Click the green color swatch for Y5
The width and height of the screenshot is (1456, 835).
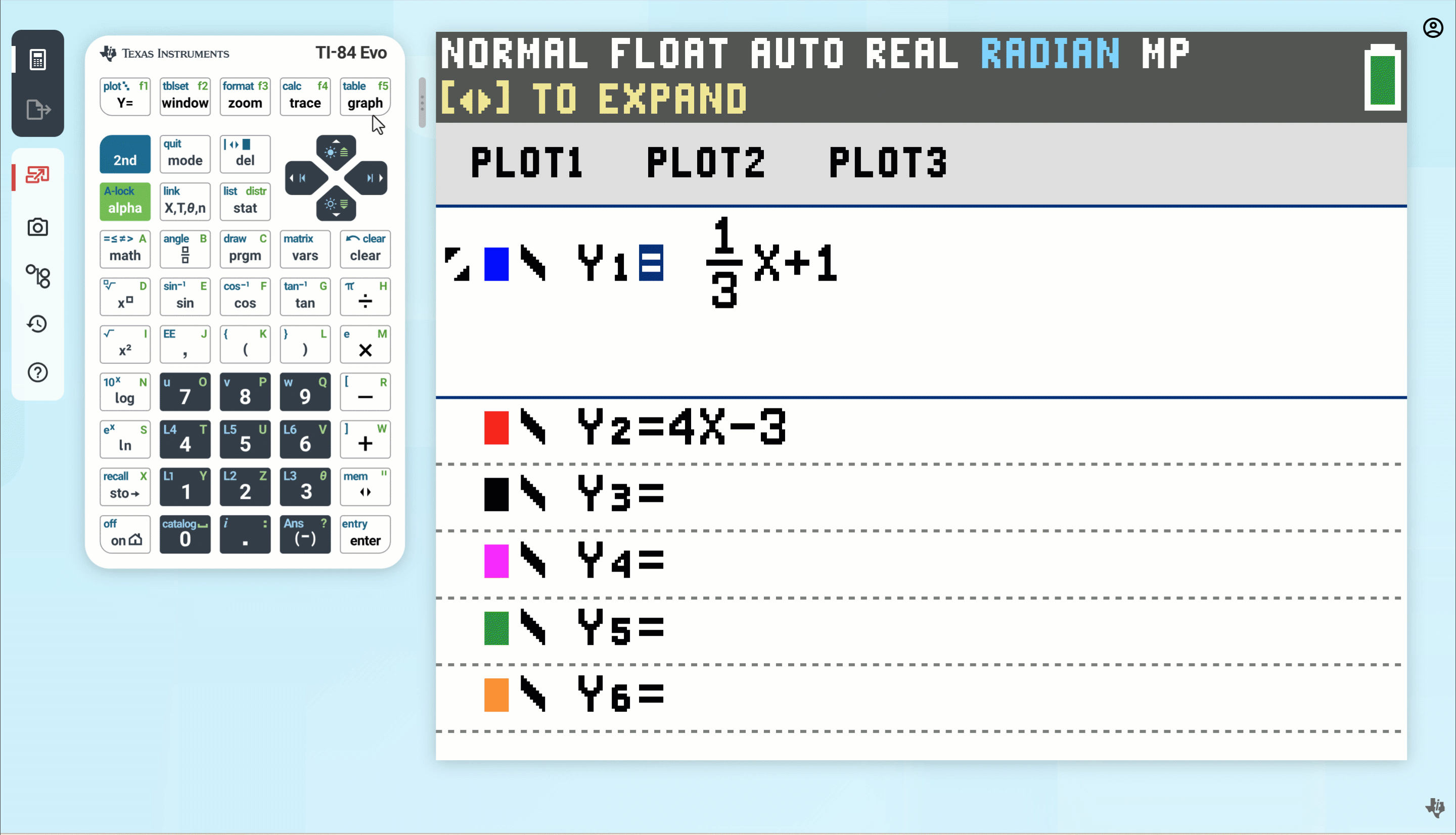pyautogui.click(x=496, y=629)
